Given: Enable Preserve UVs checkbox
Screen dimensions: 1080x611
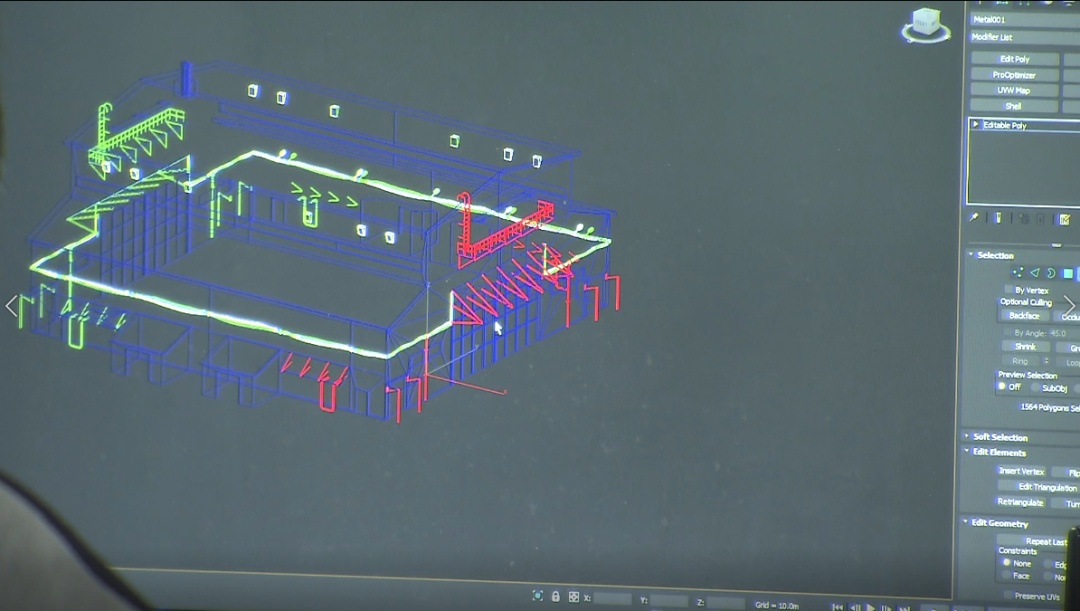Looking at the screenshot, I should pos(1007,596).
